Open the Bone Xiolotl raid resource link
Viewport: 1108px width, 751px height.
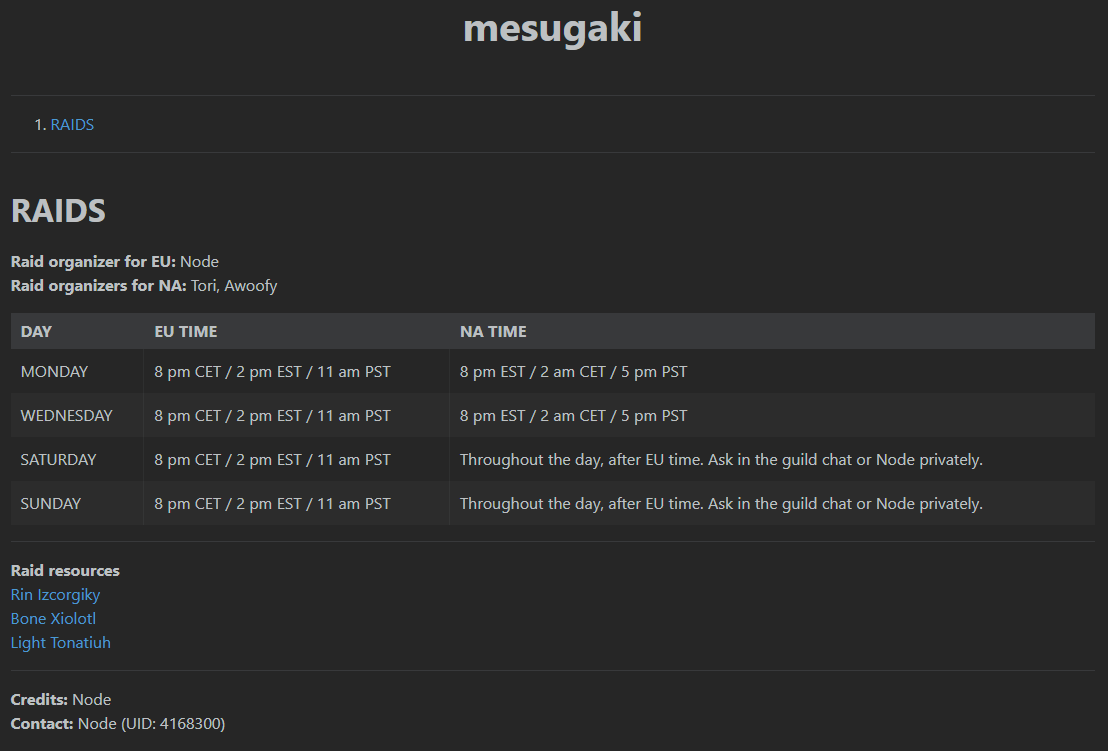(53, 619)
